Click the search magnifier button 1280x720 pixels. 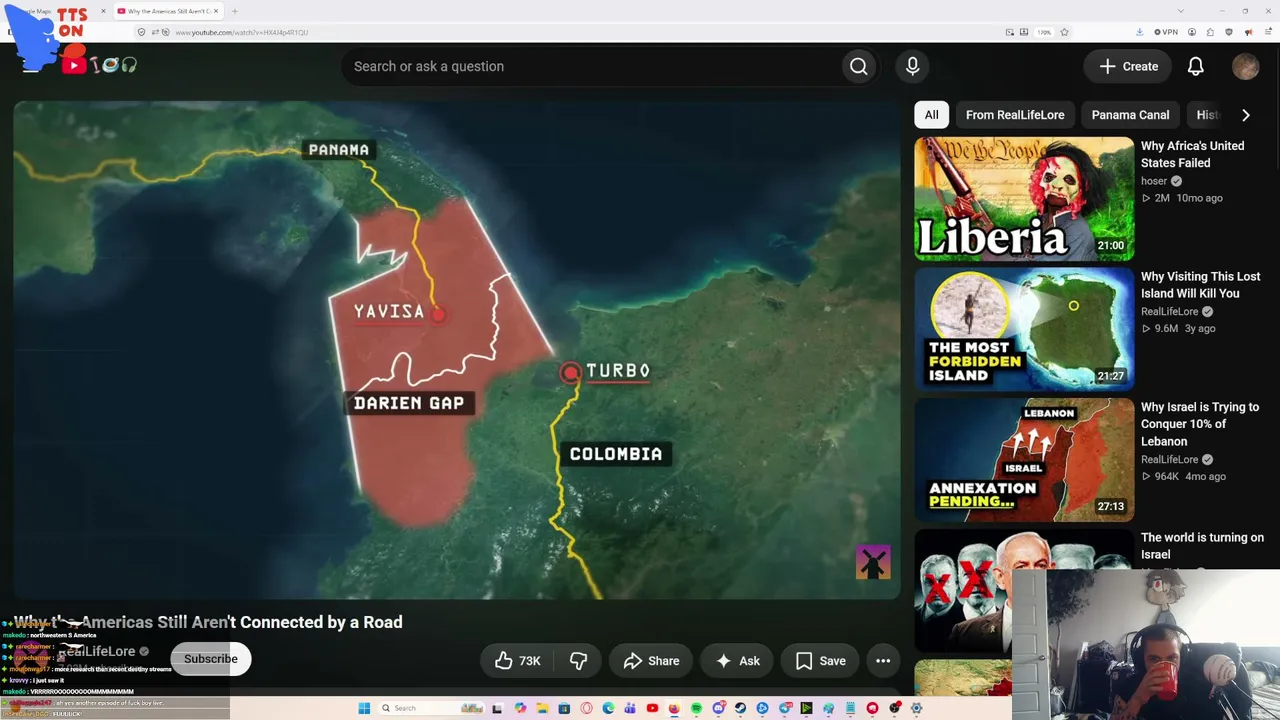[x=858, y=66]
